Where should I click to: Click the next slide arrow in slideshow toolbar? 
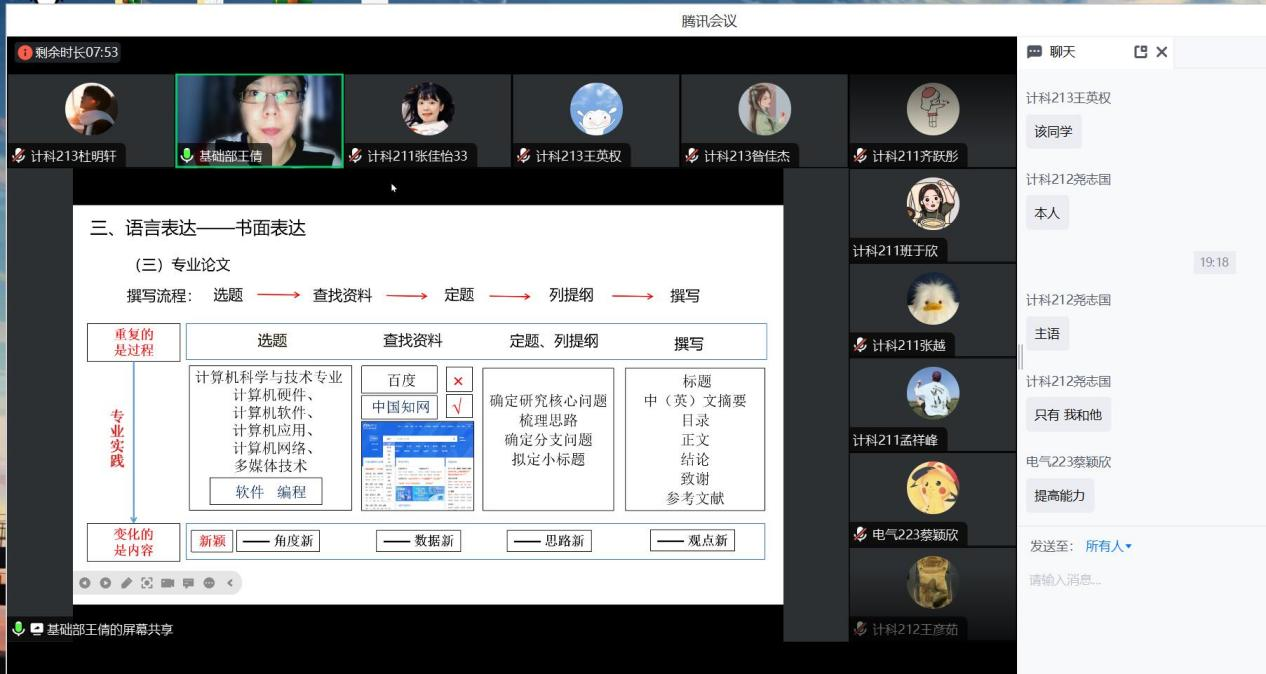point(105,583)
